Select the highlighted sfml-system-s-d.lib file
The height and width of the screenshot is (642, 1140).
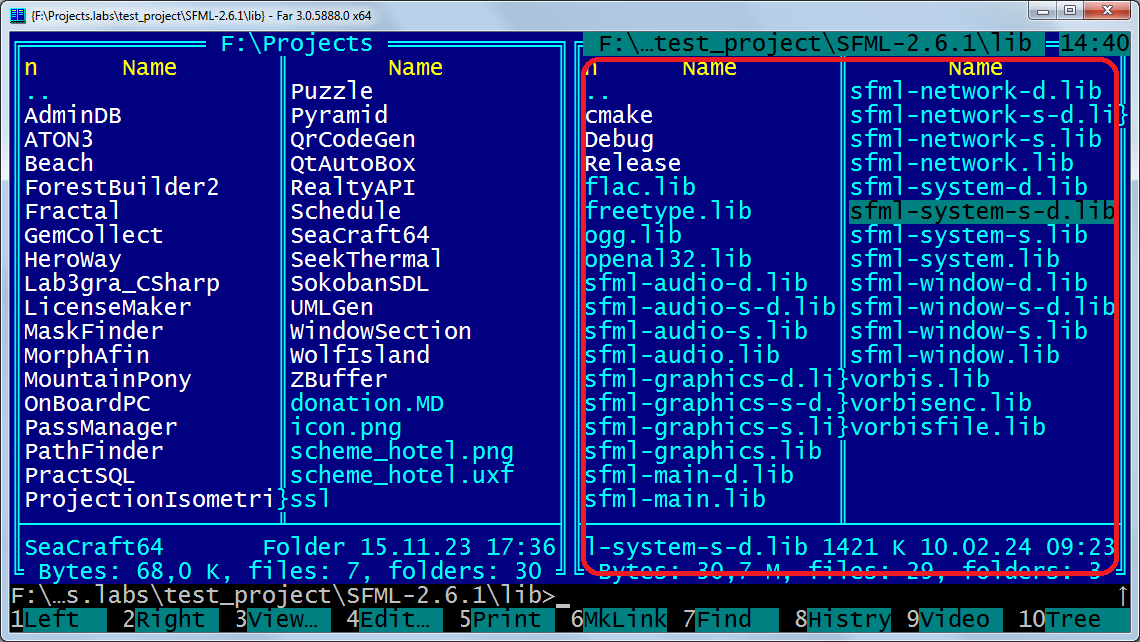[981, 211]
